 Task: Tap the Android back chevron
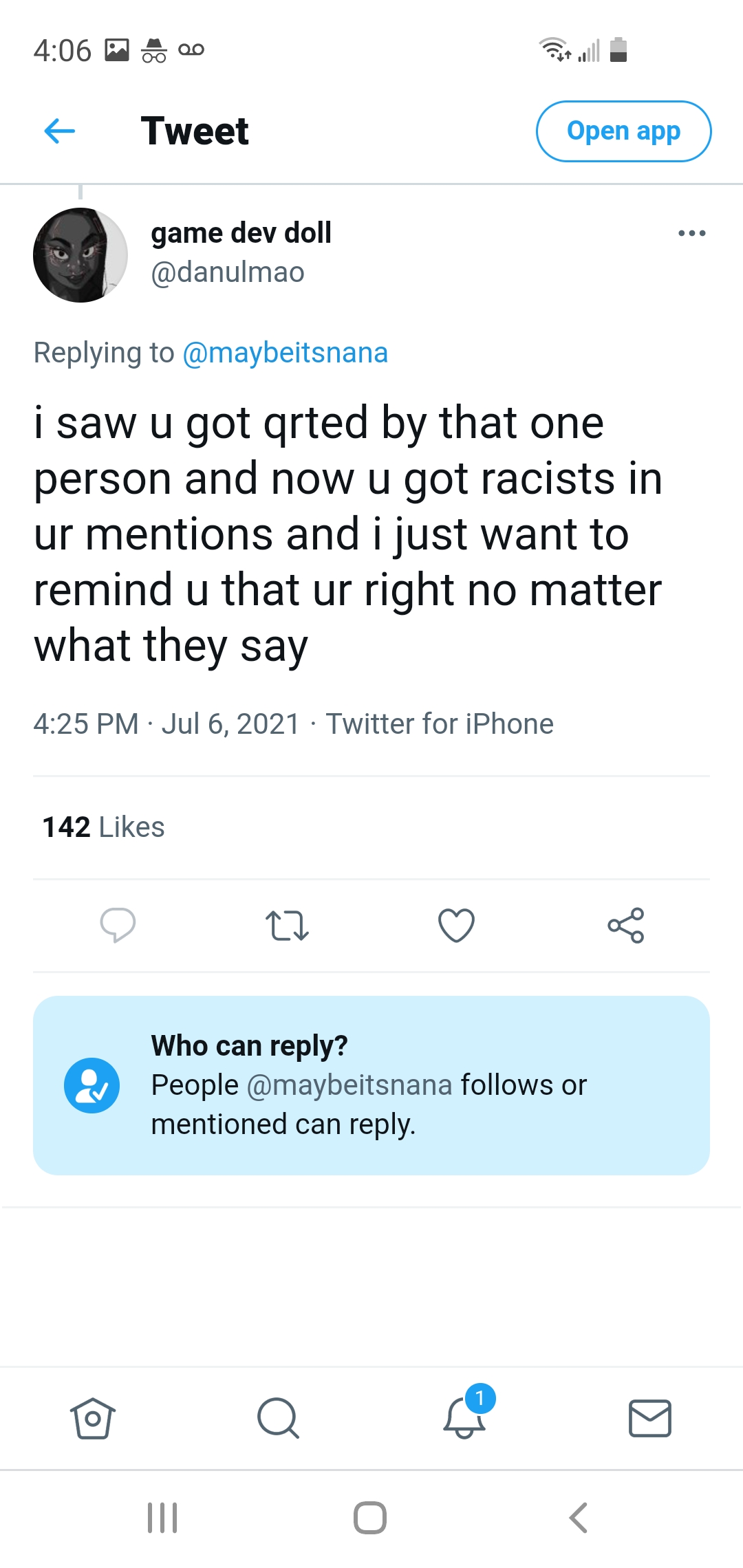(579, 1518)
